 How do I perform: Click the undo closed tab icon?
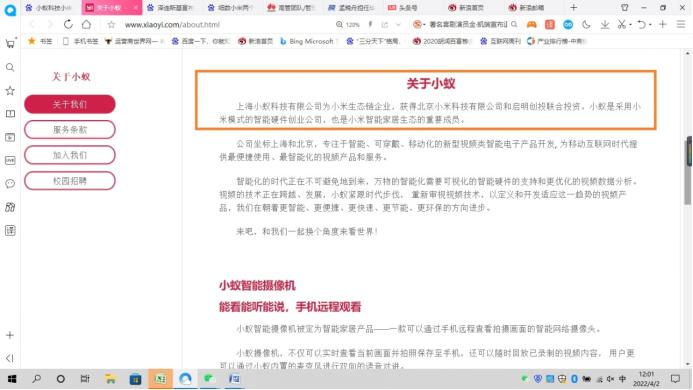click(x=642, y=25)
